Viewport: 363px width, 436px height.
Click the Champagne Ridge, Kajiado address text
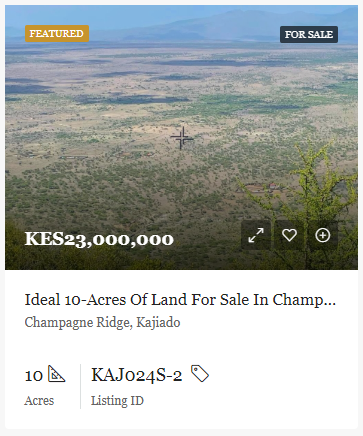coord(102,322)
